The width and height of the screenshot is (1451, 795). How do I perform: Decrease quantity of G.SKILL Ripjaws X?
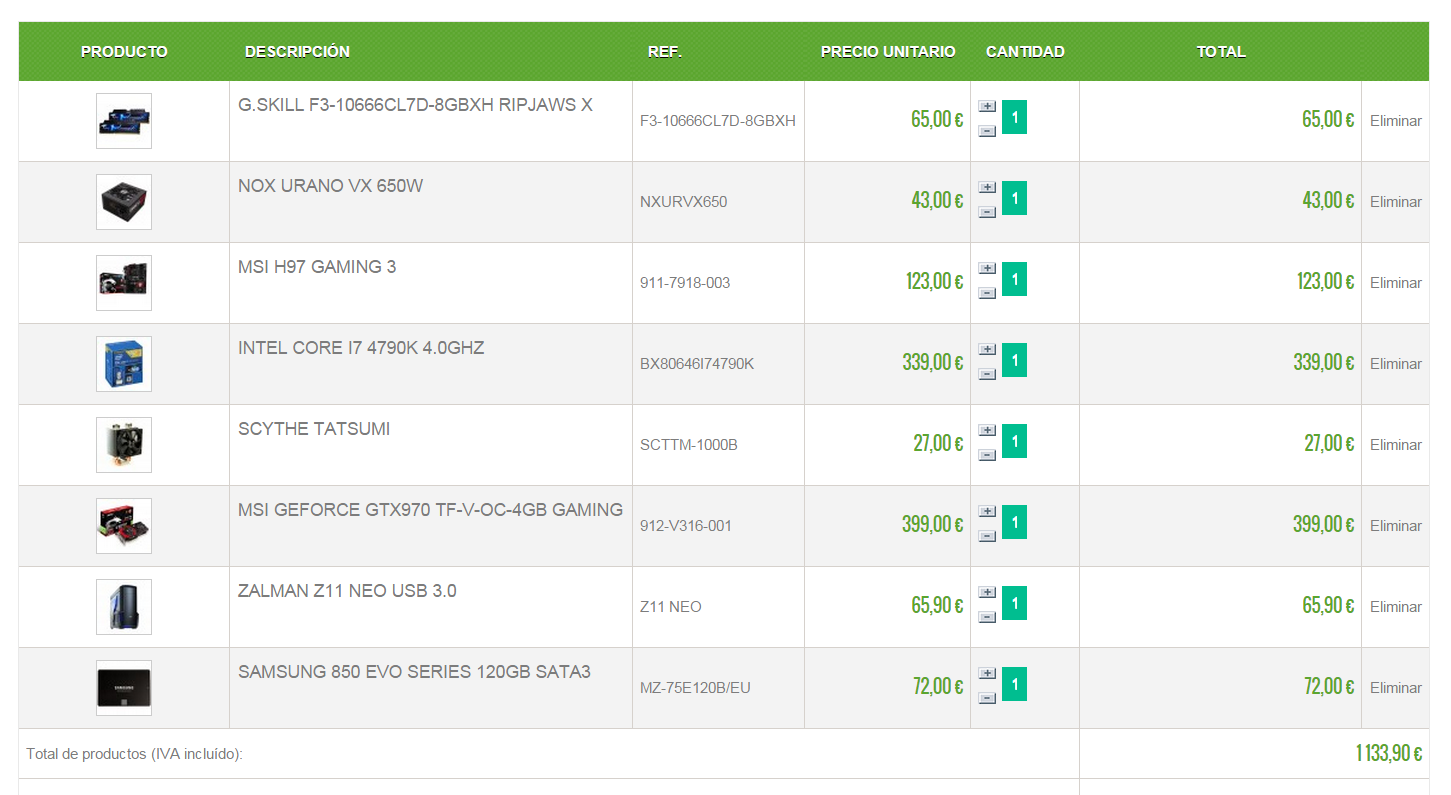pos(987,131)
